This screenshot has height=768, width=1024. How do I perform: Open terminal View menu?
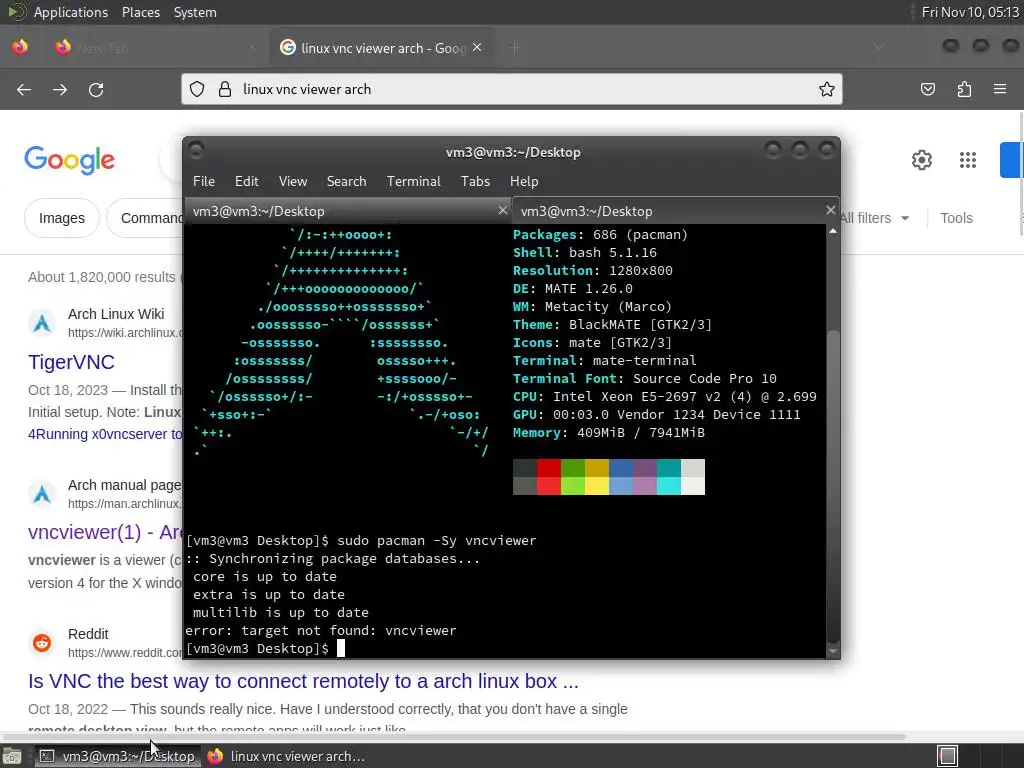(293, 182)
